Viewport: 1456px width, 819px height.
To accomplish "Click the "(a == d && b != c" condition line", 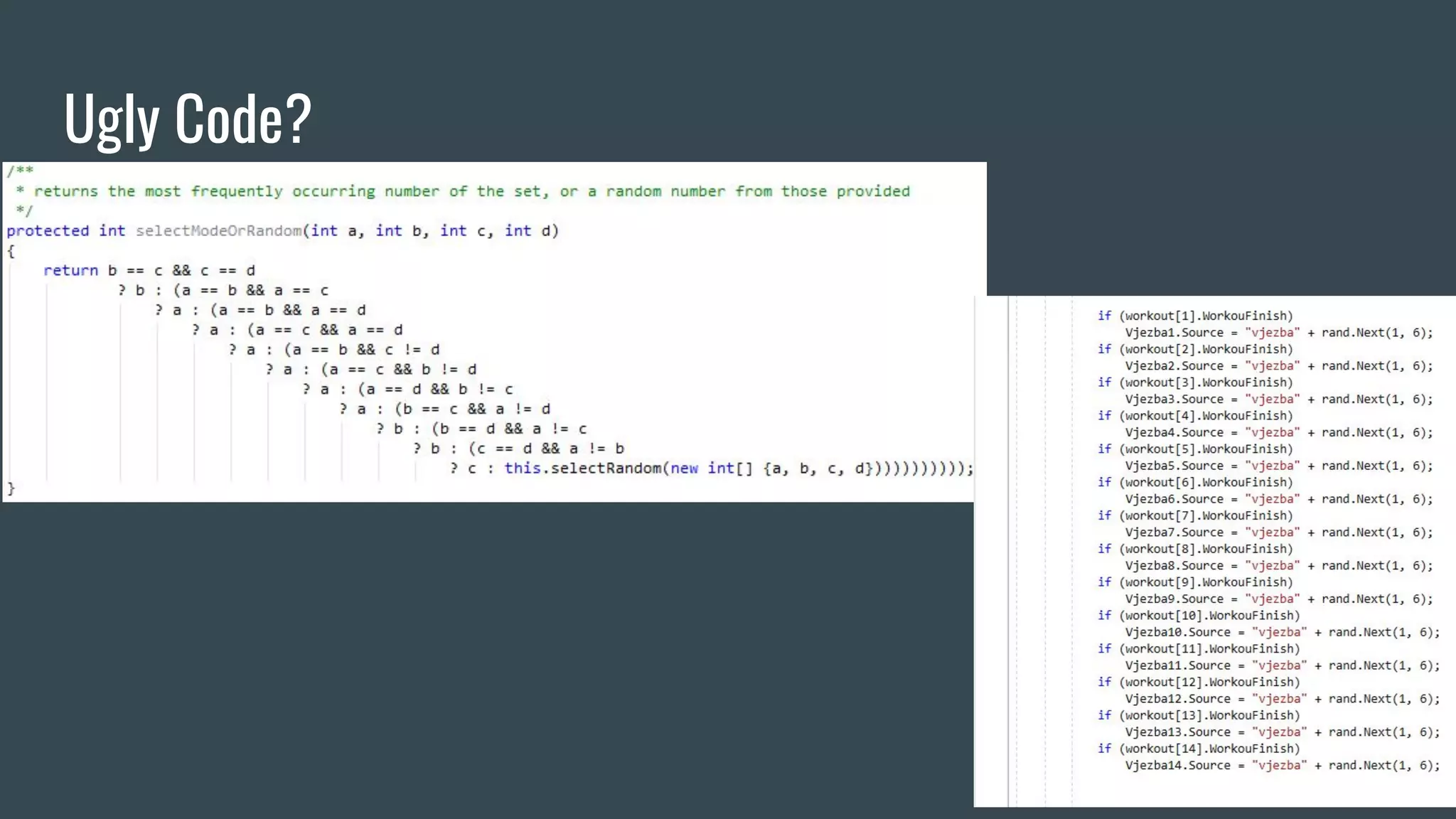I will point(435,390).
